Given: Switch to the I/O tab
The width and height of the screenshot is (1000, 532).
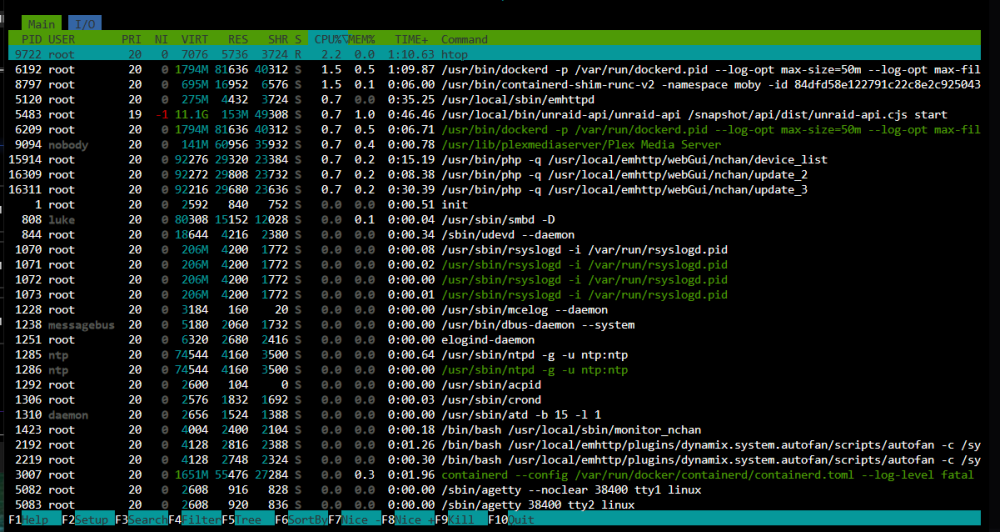Looking at the screenshot, I should [x=85, y=24].
